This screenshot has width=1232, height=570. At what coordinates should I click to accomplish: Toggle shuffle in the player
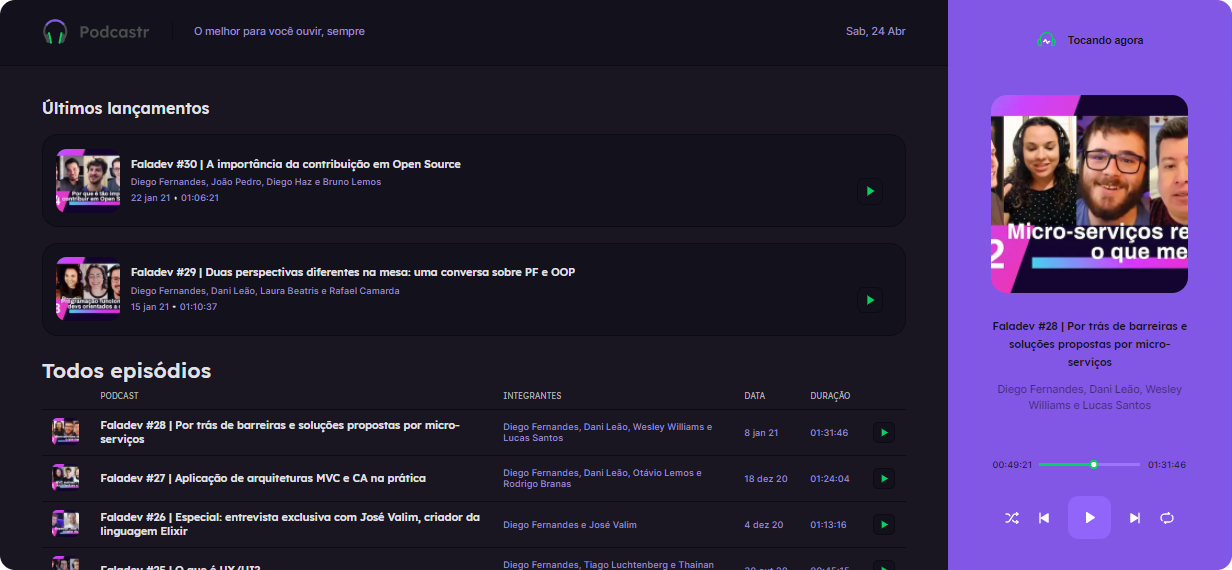pos(1012,518)
